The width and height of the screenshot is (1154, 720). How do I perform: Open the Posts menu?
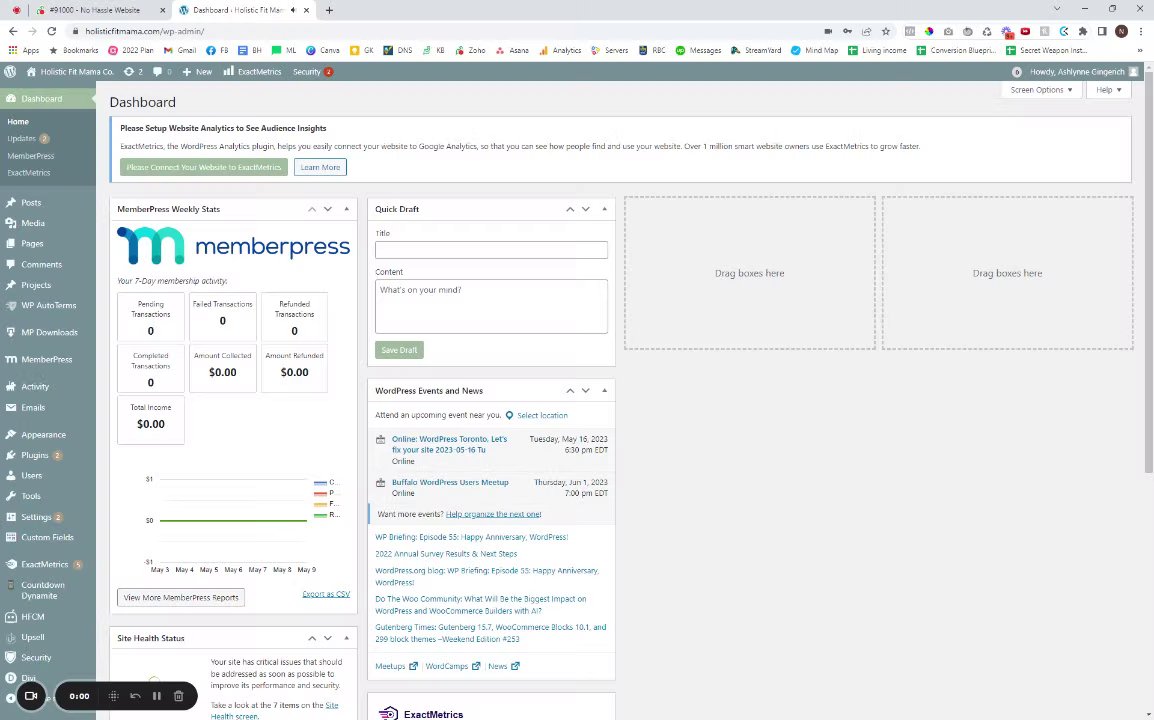pyautogui.click(x=31, y=202)
